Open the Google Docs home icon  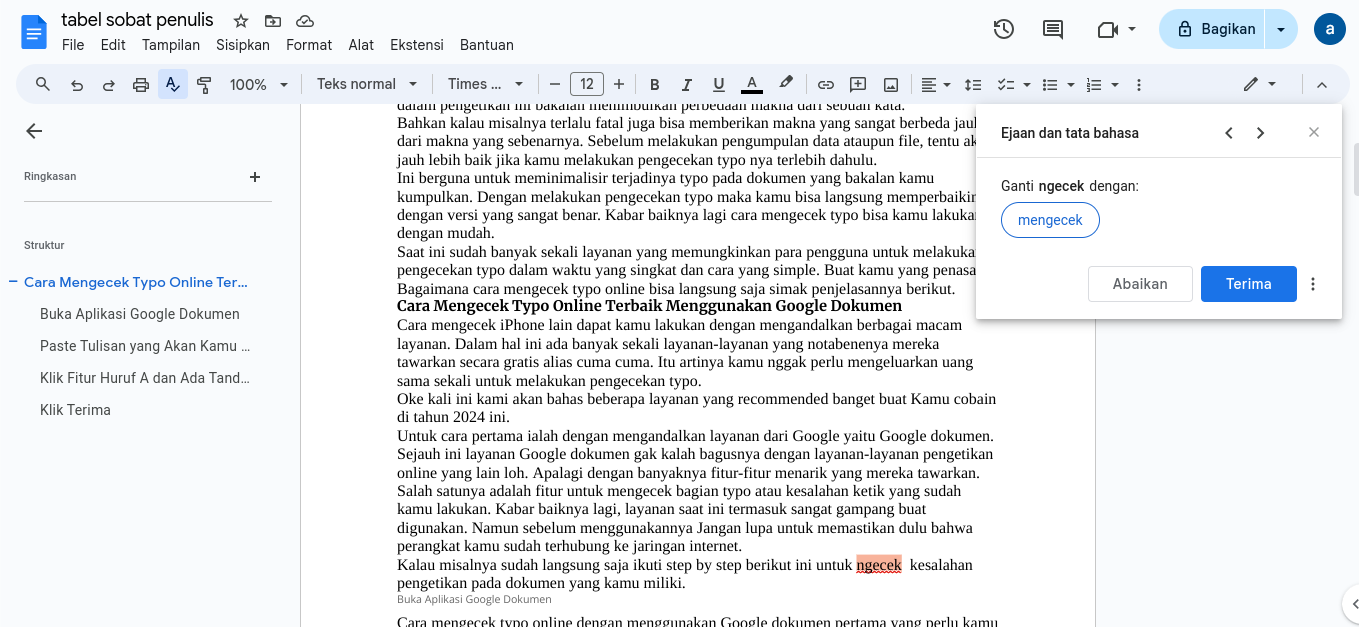(34, 32)
